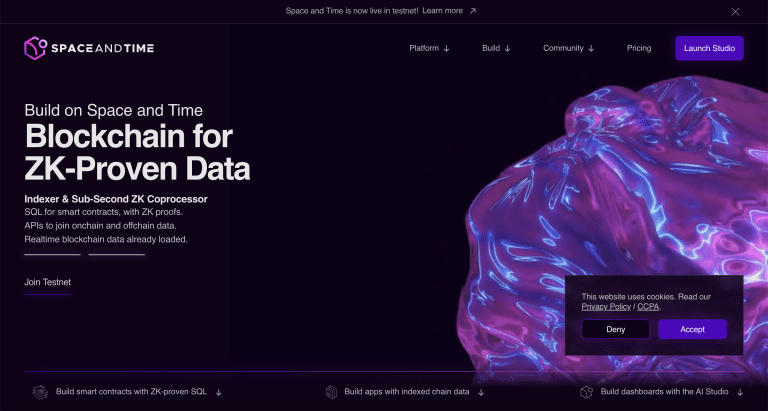Go to the Pricing page
The image size is (768, 411).
click(639, 48)
